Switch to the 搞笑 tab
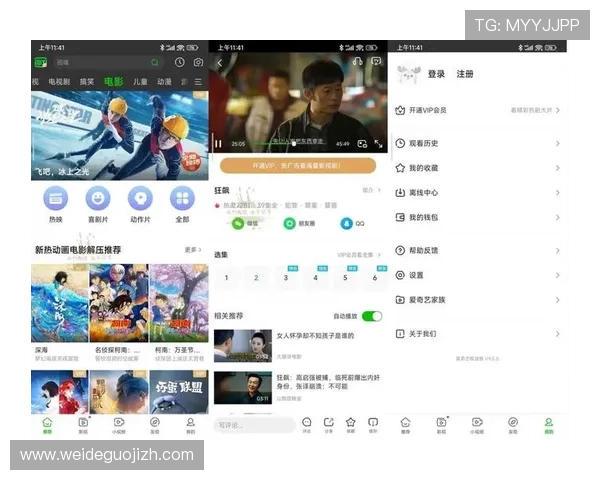 [87, 82]
